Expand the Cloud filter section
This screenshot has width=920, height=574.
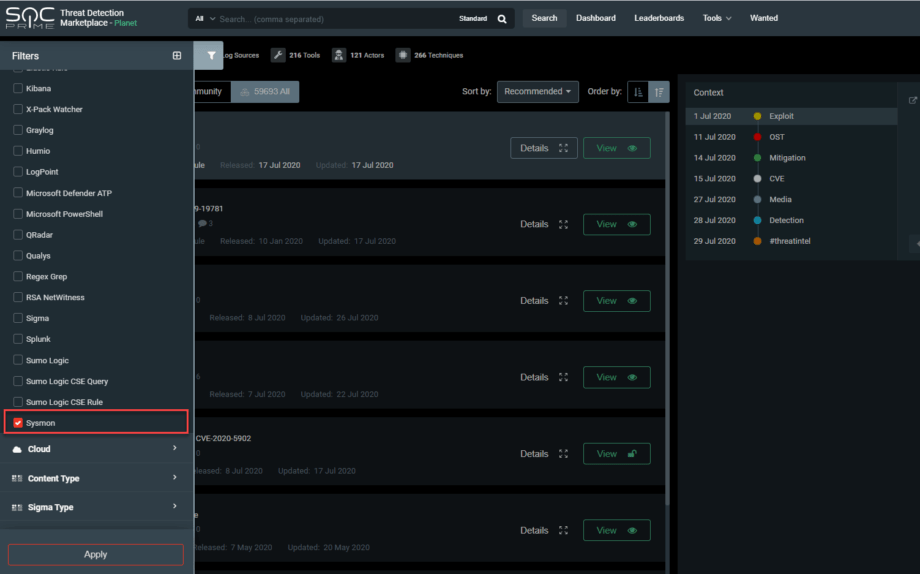point(96,449)
